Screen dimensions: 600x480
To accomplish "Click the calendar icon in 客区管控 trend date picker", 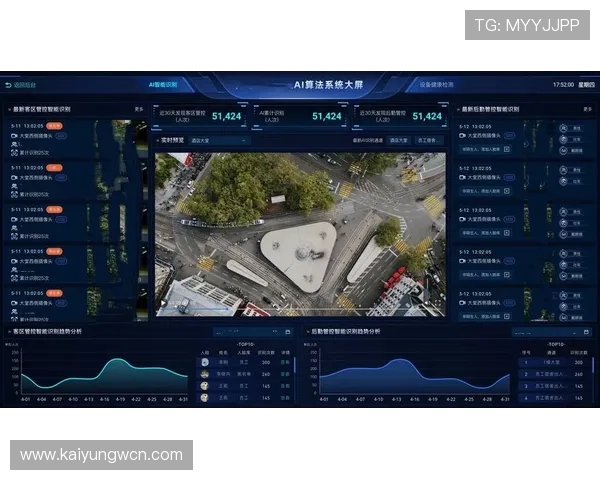I will (288, 332).
